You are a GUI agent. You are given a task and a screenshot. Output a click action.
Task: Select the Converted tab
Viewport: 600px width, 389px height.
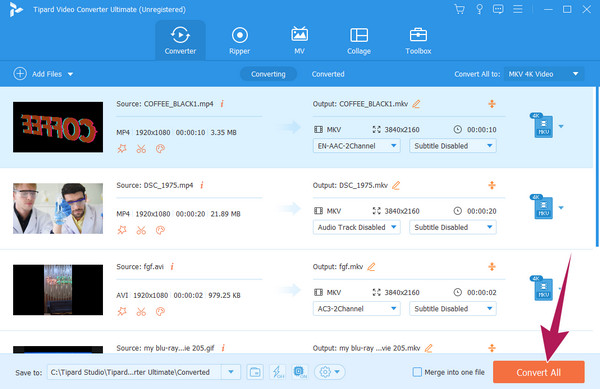point(328,74)
